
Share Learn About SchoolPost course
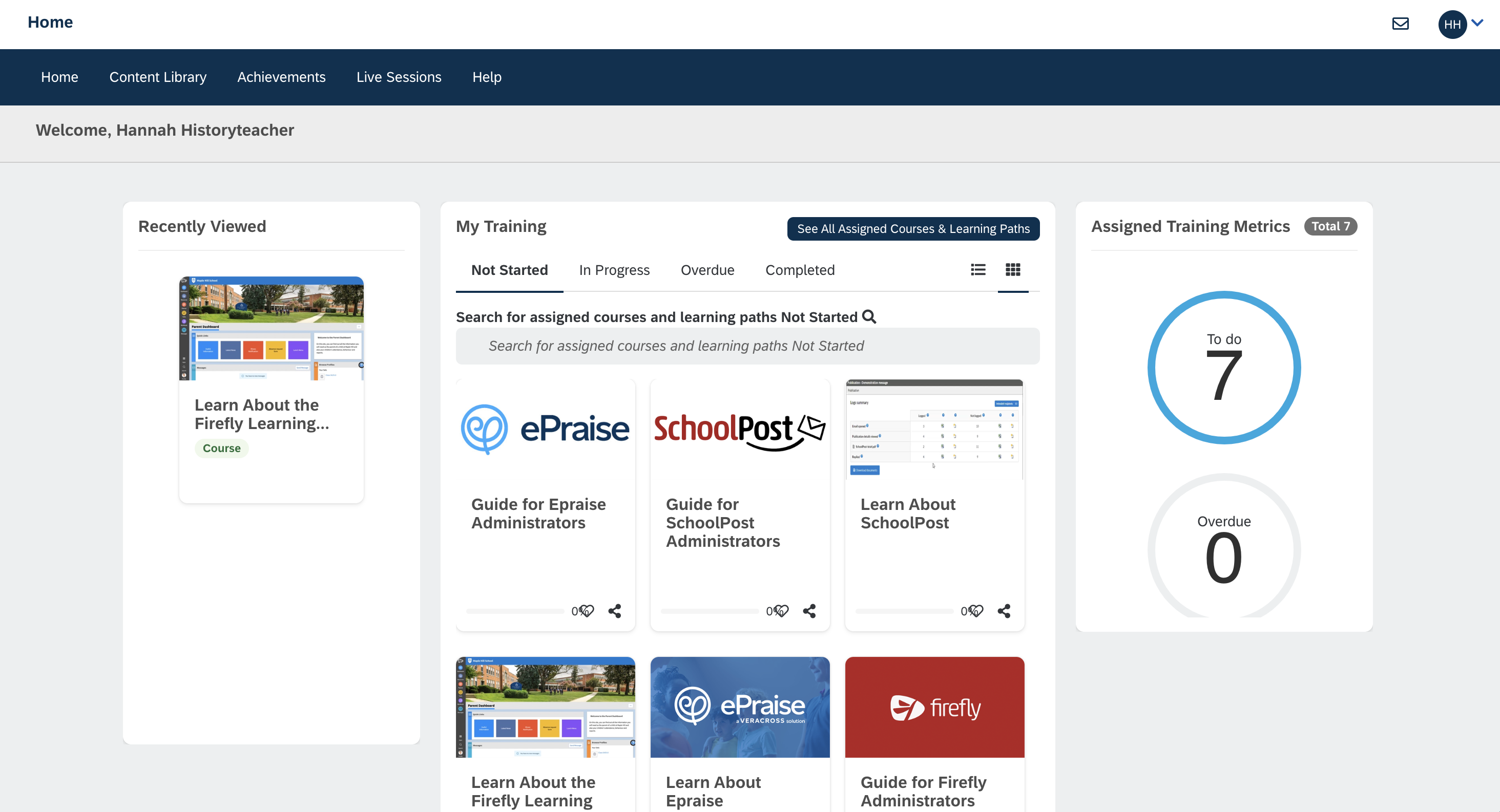[x=1004, y=611]
